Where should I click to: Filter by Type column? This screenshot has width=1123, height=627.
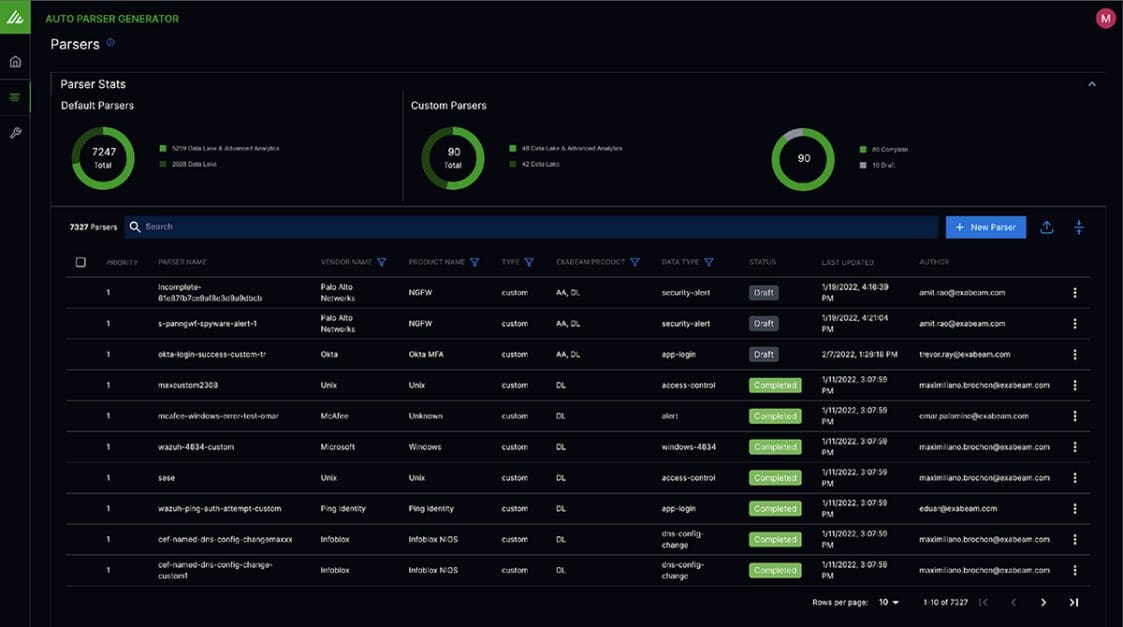tap(529, 262)
